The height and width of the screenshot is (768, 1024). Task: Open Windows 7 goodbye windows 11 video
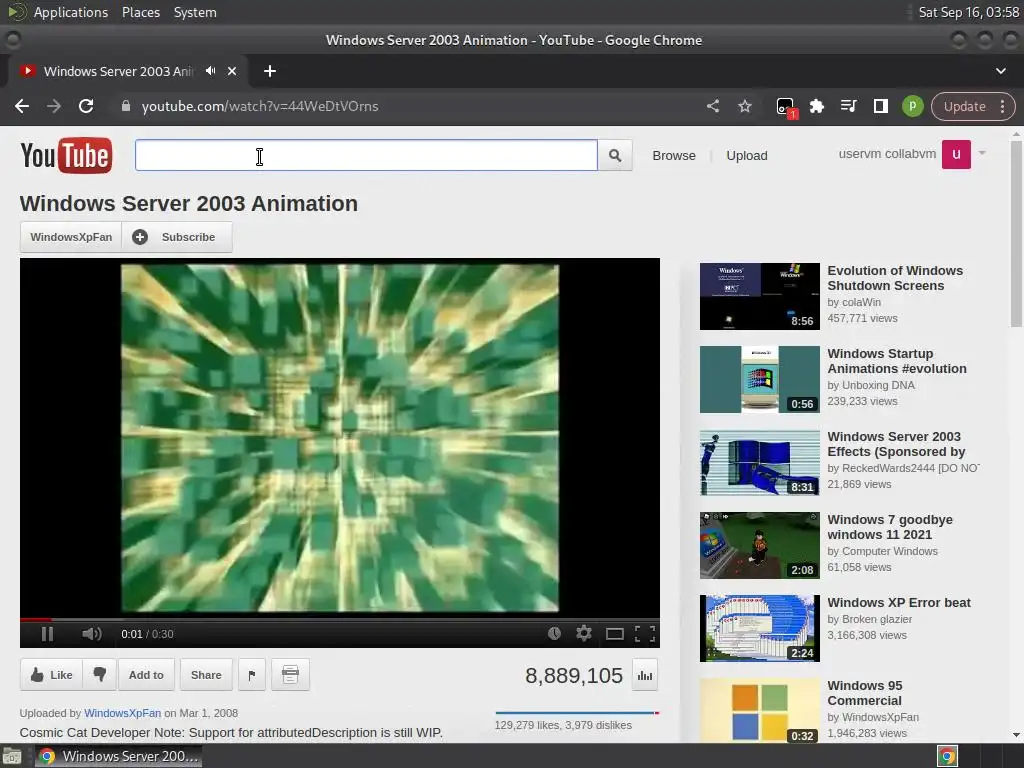(x=889, y=527)
